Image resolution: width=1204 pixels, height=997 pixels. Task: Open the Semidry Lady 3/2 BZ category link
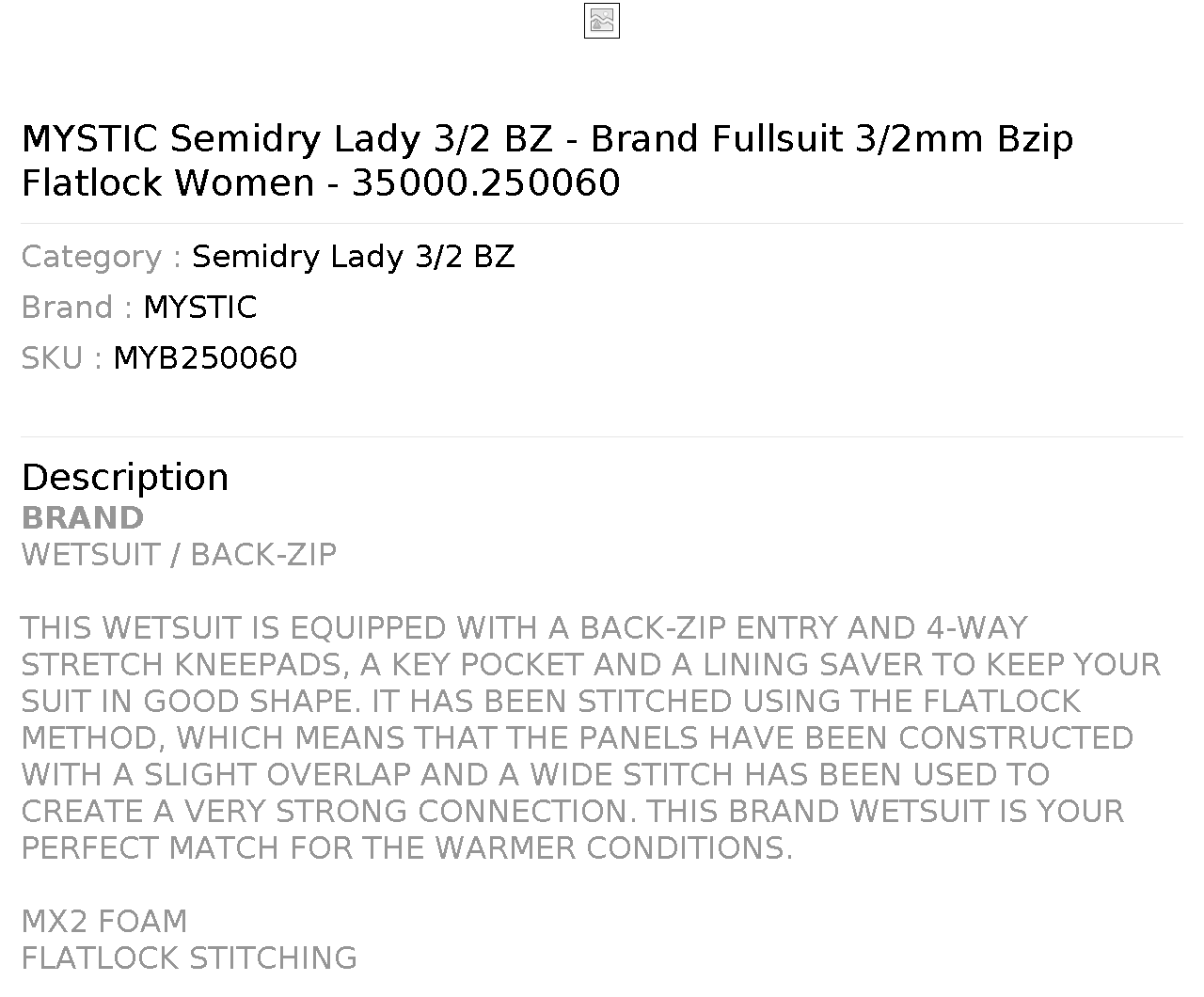pos(354,257)
